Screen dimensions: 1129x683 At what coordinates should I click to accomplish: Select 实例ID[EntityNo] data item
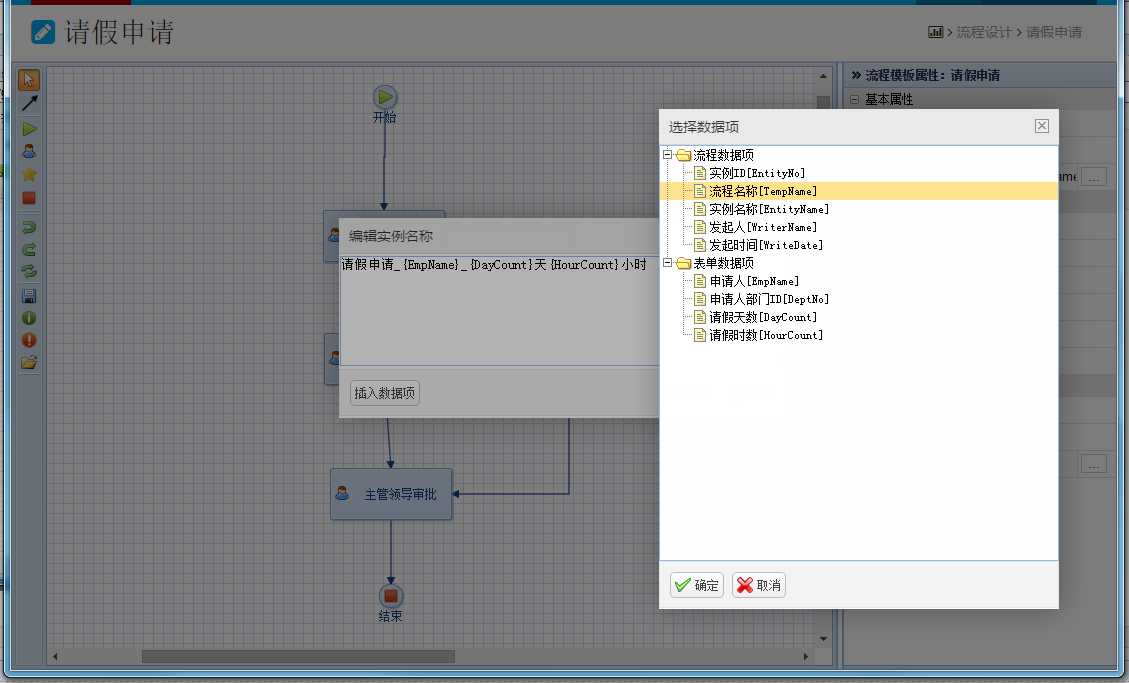click(757, 173)
